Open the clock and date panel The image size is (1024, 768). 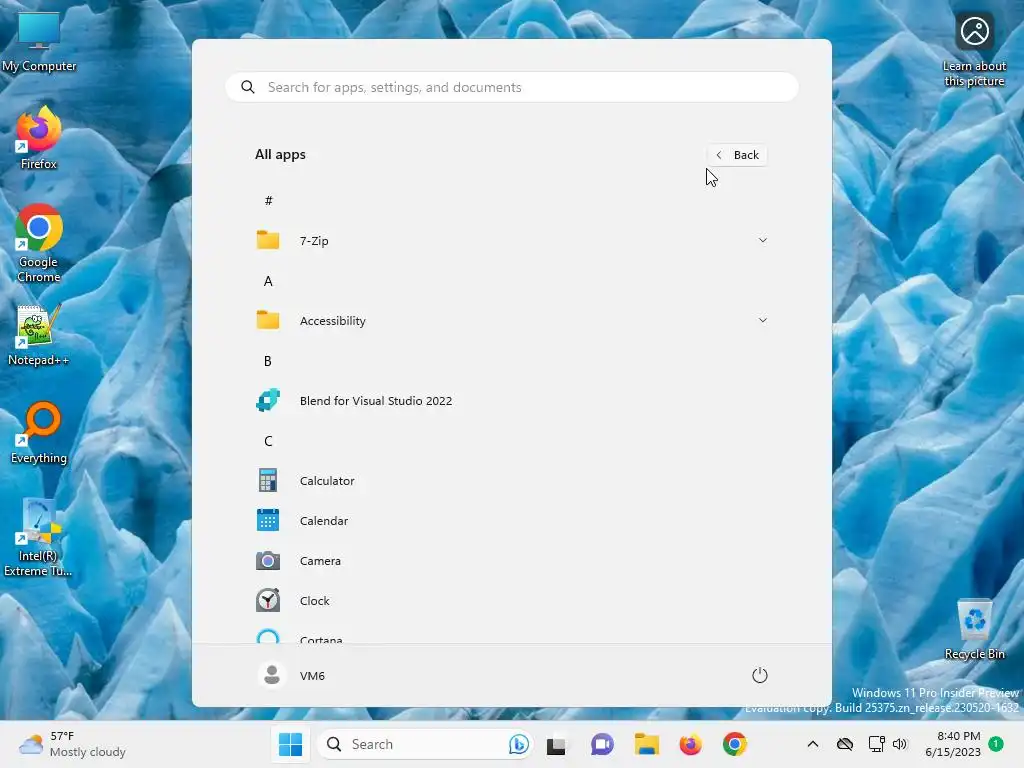point(953,744)
